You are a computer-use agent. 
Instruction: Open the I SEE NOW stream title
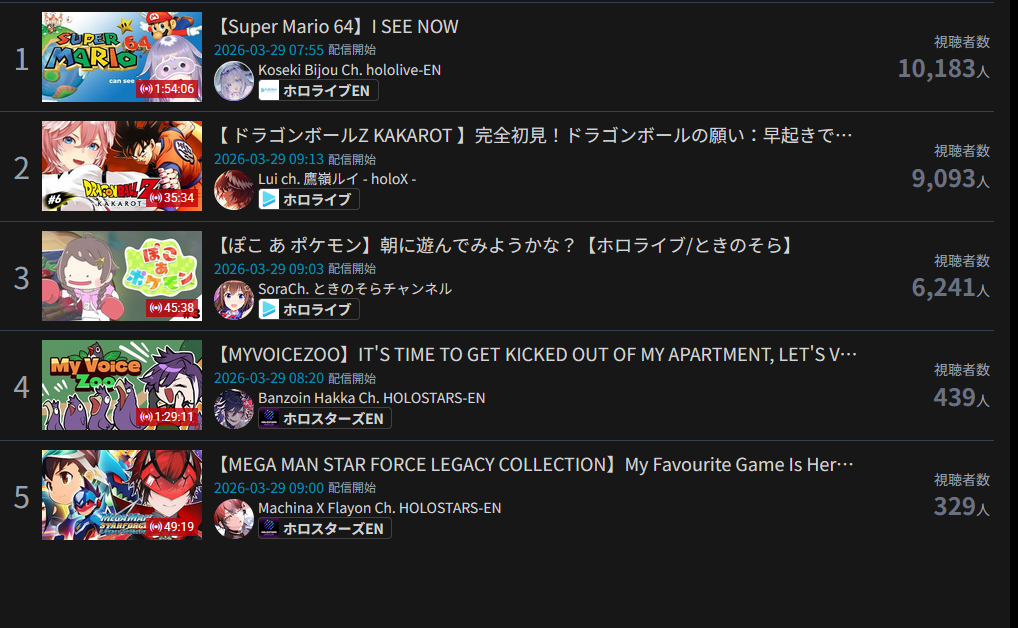(x=336, y=27)
